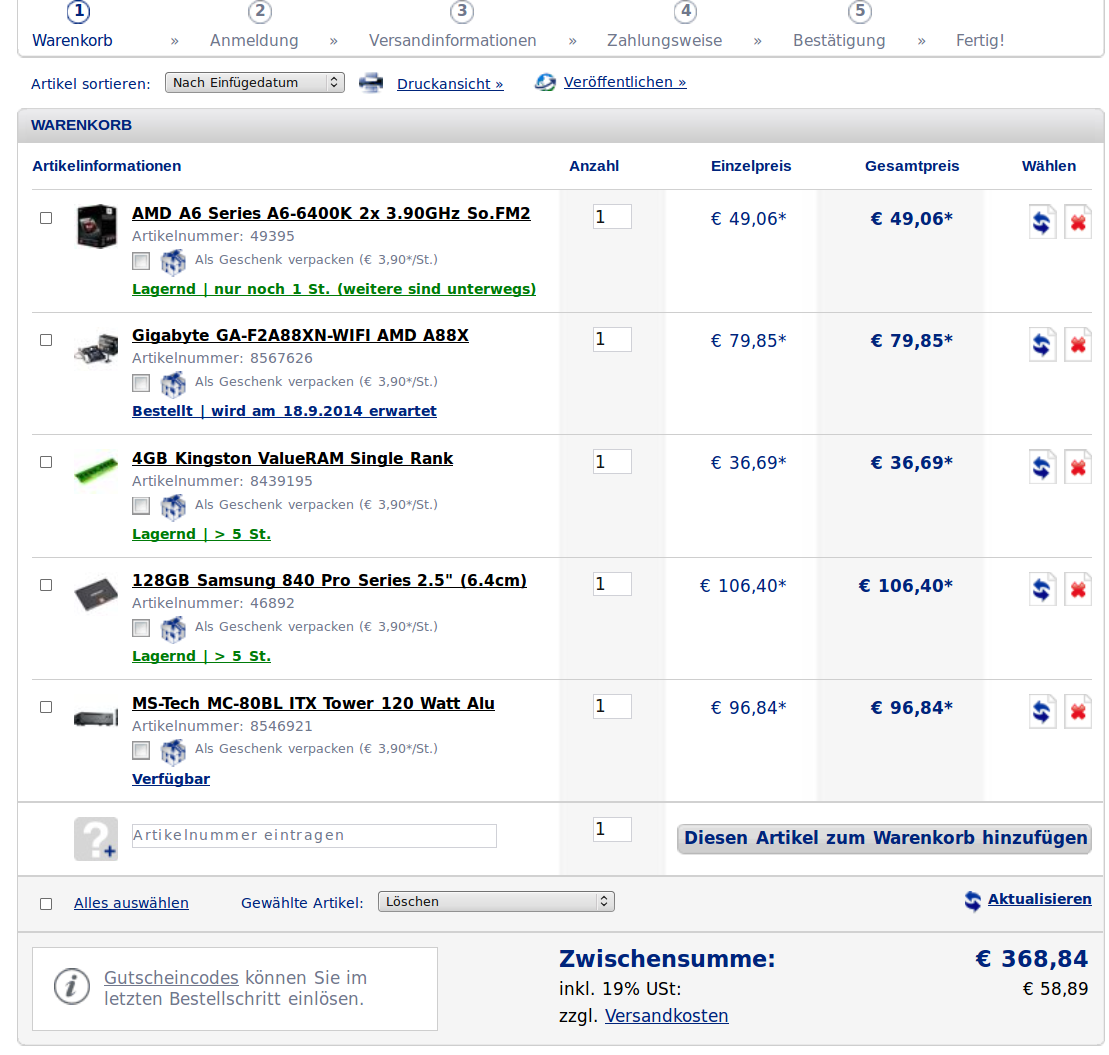The image size is (1109, 1055).
Task: Go to the Anmeldung checkout step
Action: click(x=254, y=41)
